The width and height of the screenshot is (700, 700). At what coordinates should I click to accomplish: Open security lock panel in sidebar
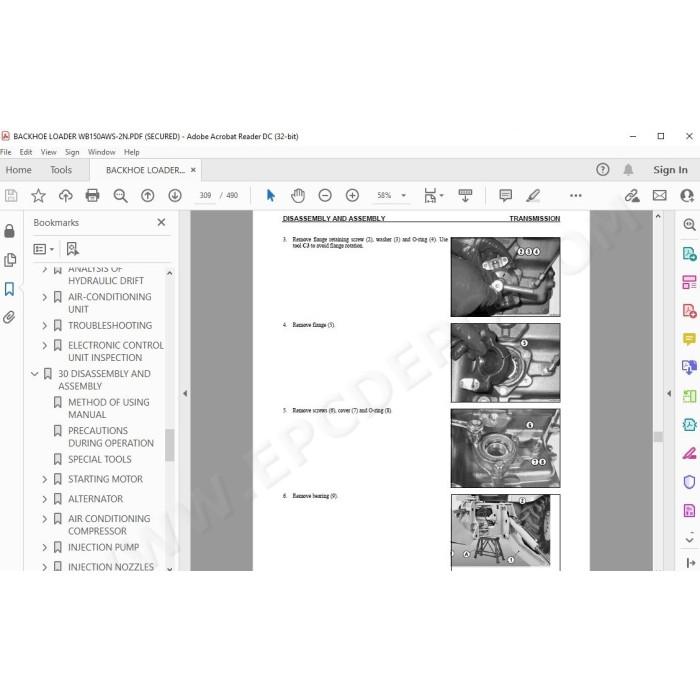[x=9, y=231]
